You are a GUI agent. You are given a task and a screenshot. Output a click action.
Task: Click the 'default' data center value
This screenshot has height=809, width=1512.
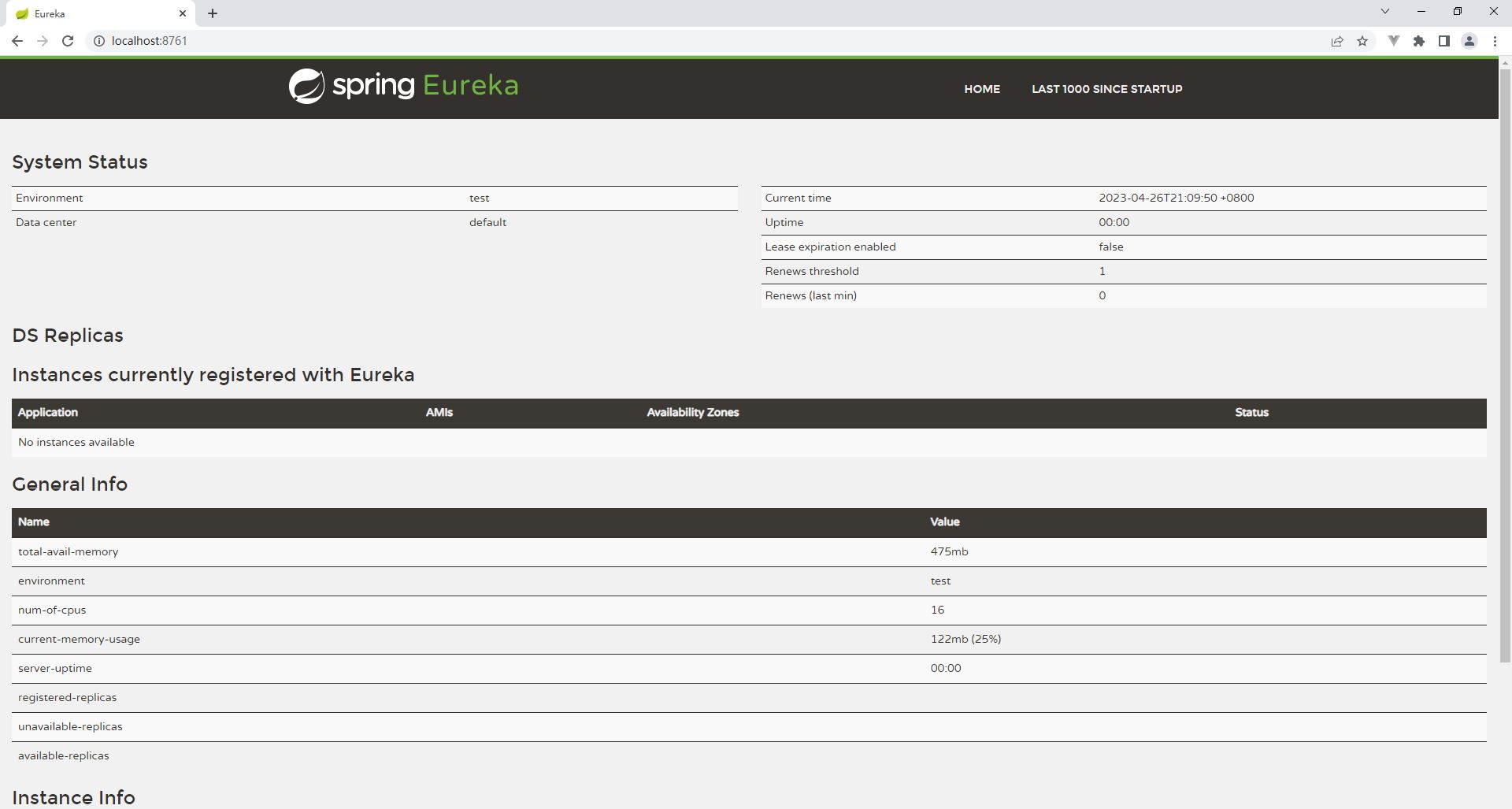[488, 223]
